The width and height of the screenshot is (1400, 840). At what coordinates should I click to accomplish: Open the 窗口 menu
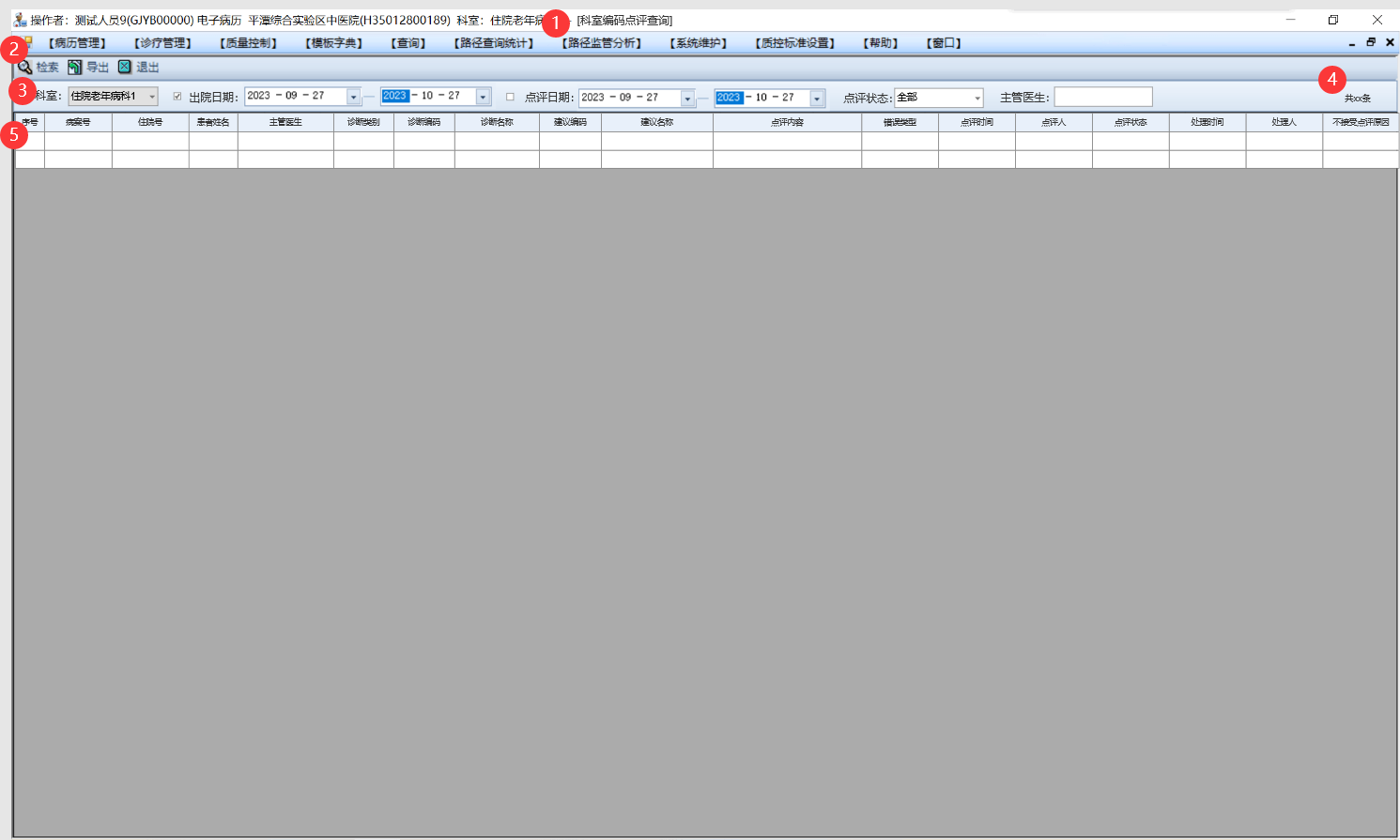[944, 43]
